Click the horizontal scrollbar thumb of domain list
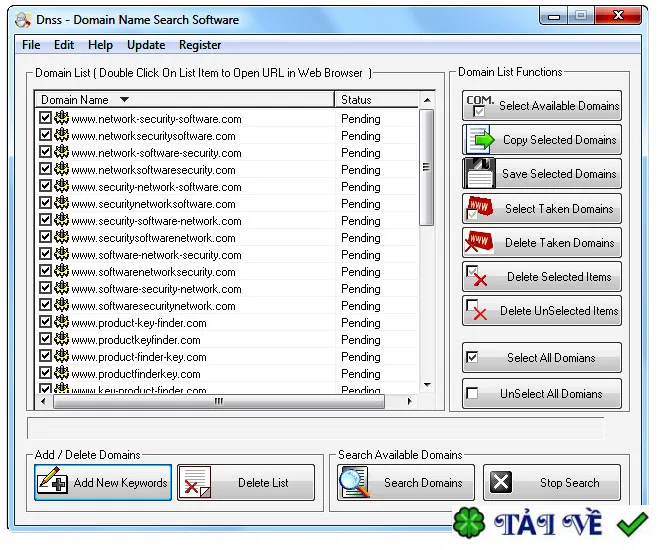The image size is (660, 550). point(219,401)
